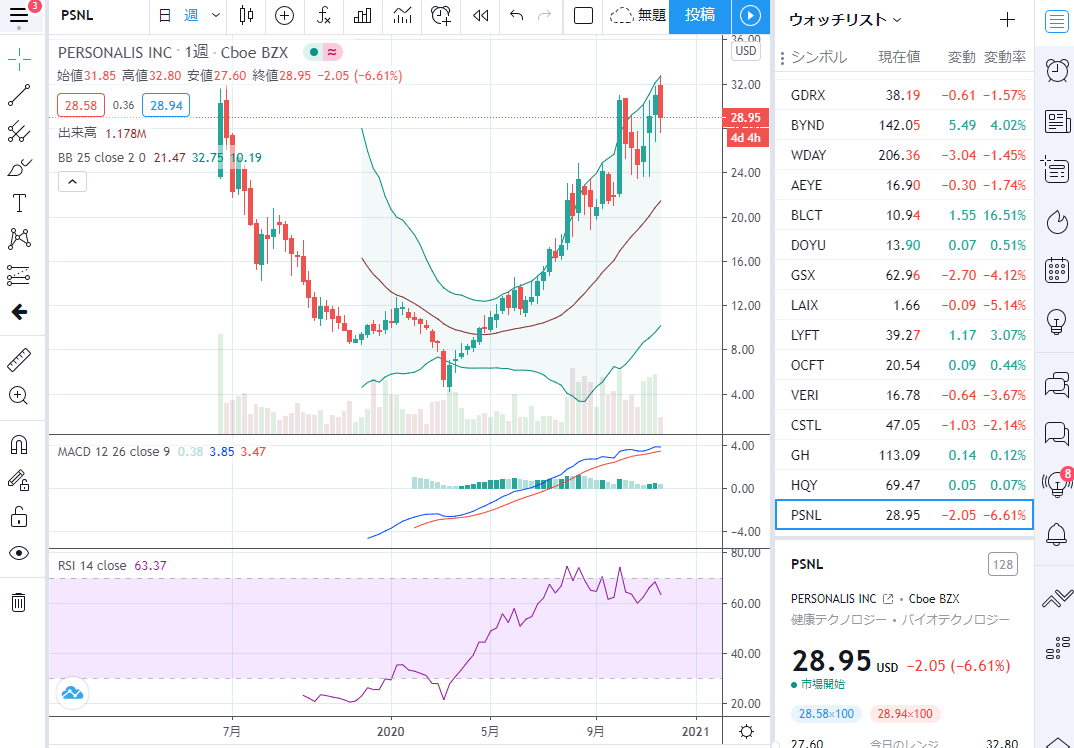Select the pitchfork tool

(x=19, y=132)
